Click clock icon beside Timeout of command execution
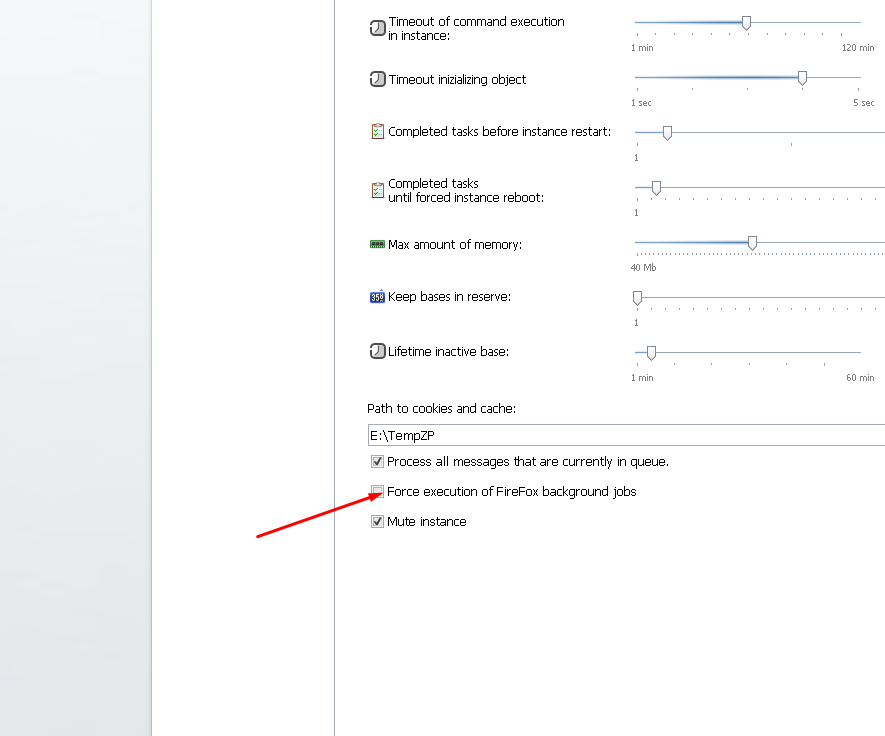Viewport: 885px width, 736px height. 377,28
